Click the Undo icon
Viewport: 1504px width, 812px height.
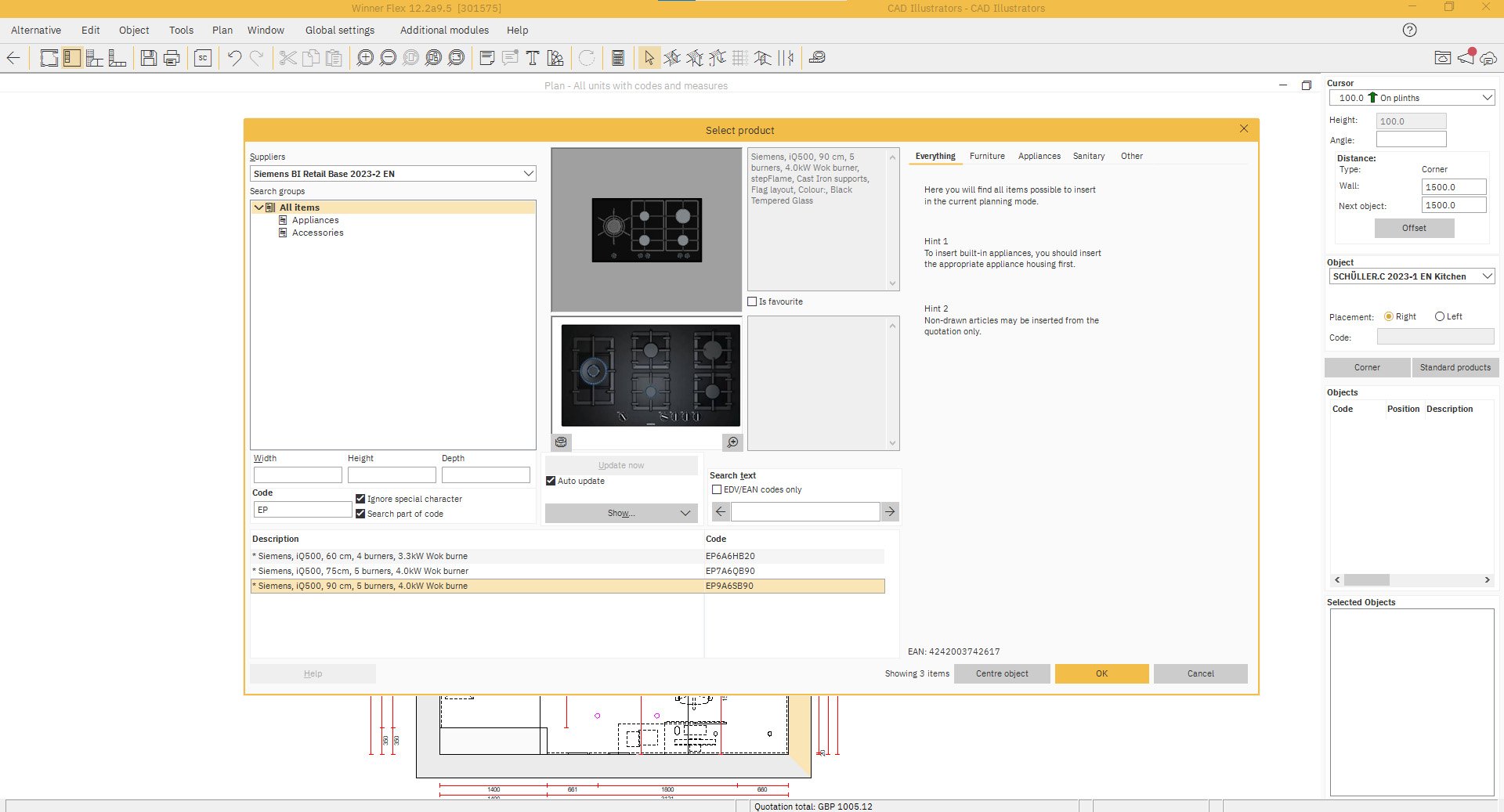(x=233, y=57)
